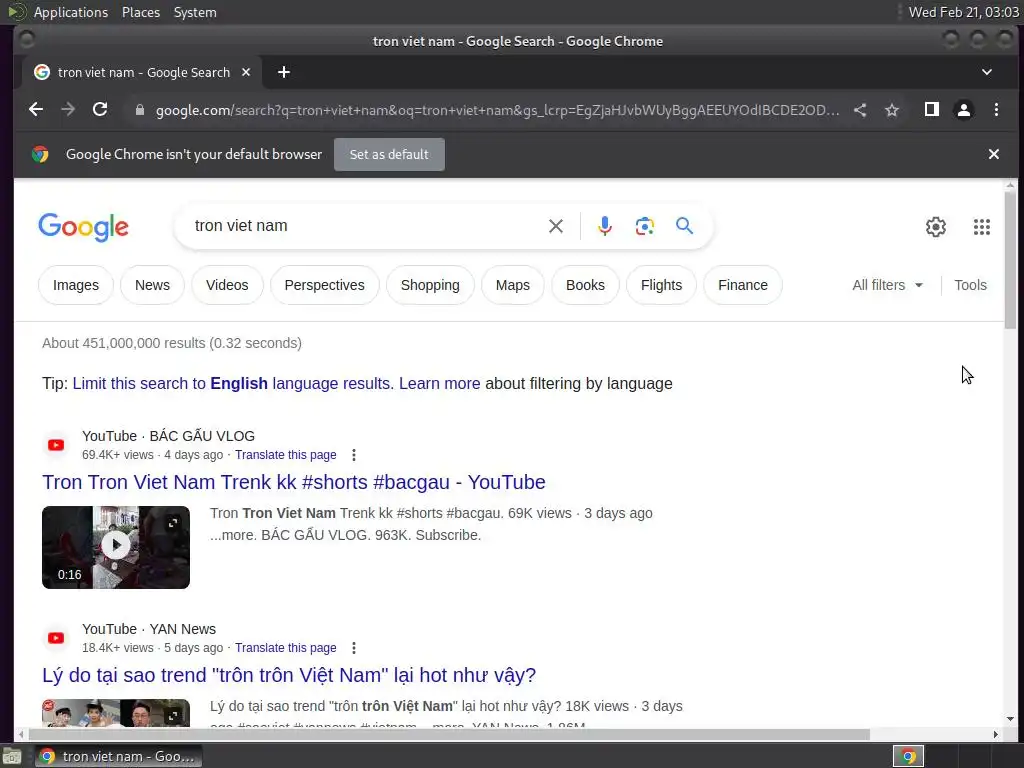This screenshot has height=768, width=1024.
Task: Click YouTube icon of BÁC GẤU VLOG result
Action: point(56,445)
